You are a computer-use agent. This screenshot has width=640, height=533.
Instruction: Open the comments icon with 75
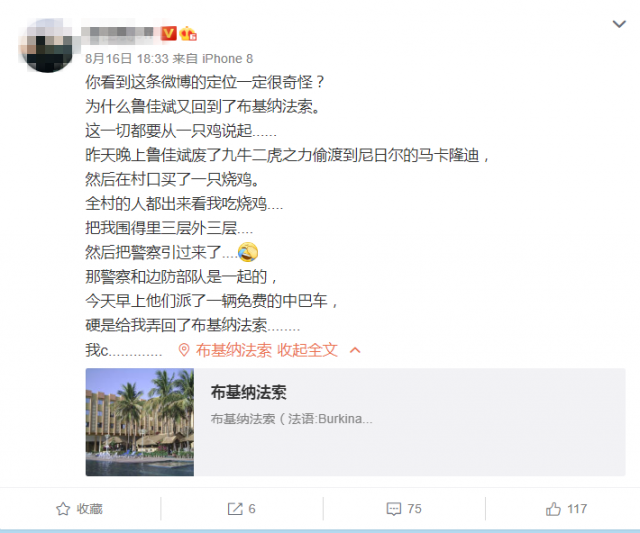coord(404,509)
